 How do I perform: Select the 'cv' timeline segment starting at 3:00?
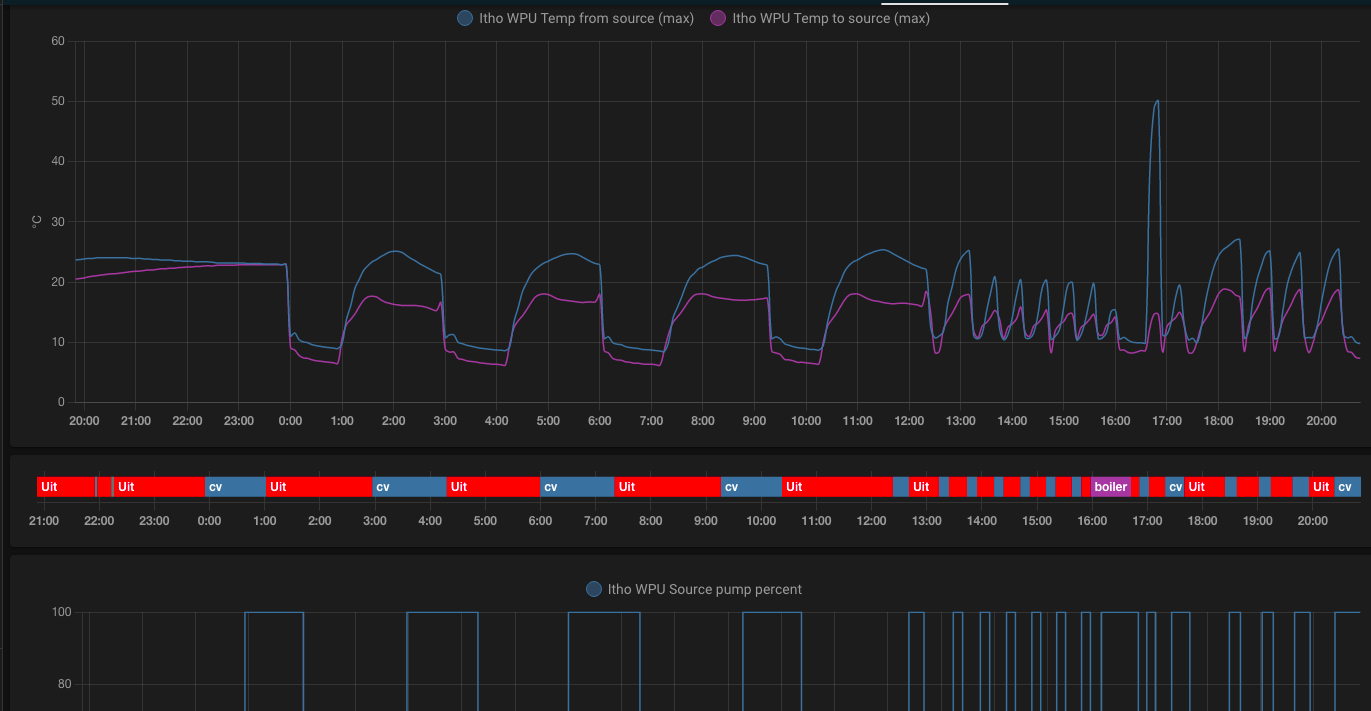click(x=409, y=487)
